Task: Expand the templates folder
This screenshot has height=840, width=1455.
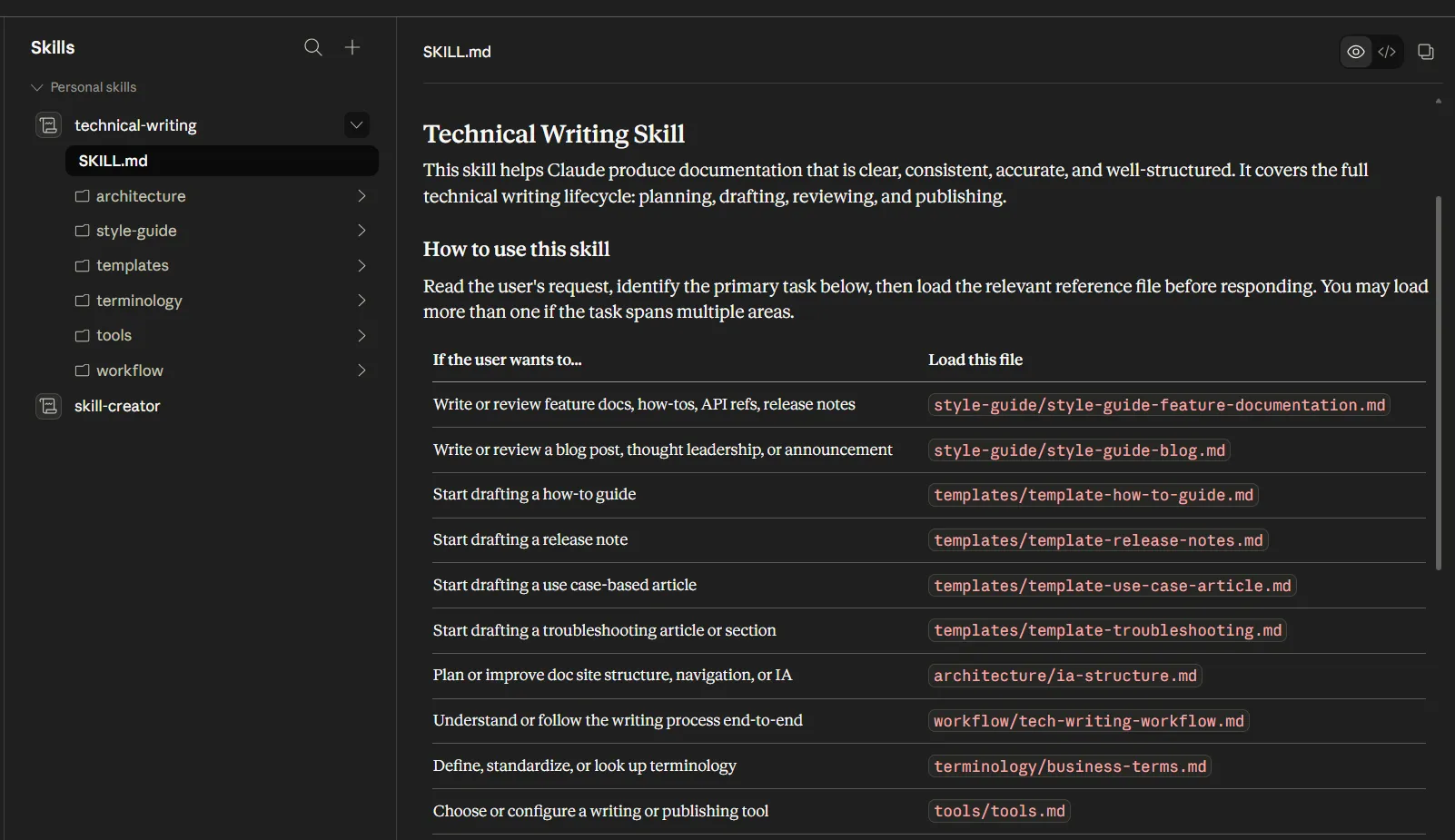Action: point(361,265)
